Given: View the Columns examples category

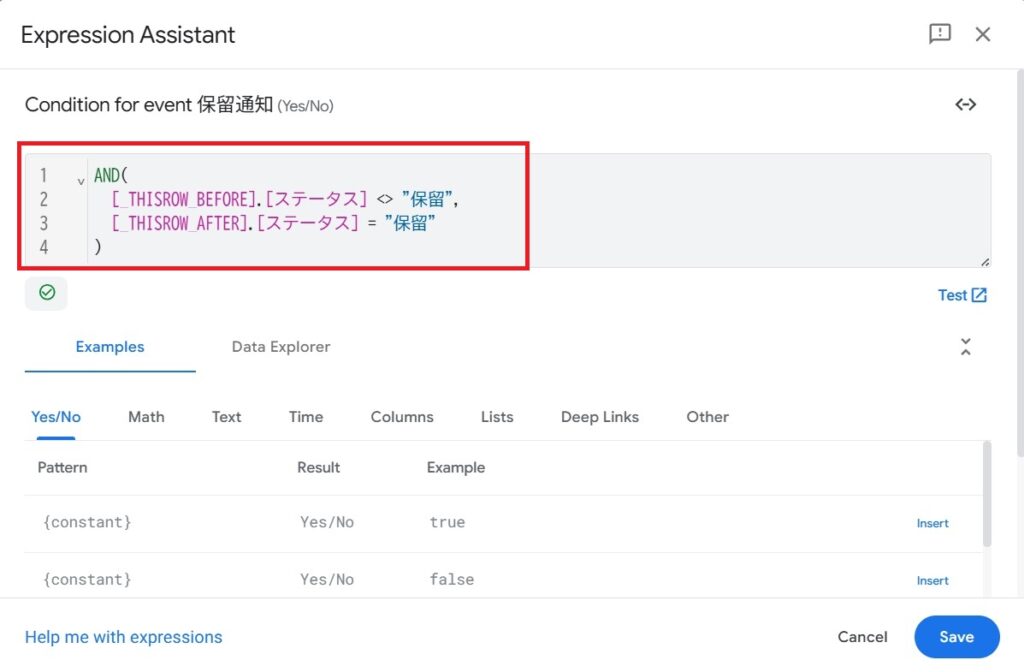Looking at the screenshot, I should point(402,417).
